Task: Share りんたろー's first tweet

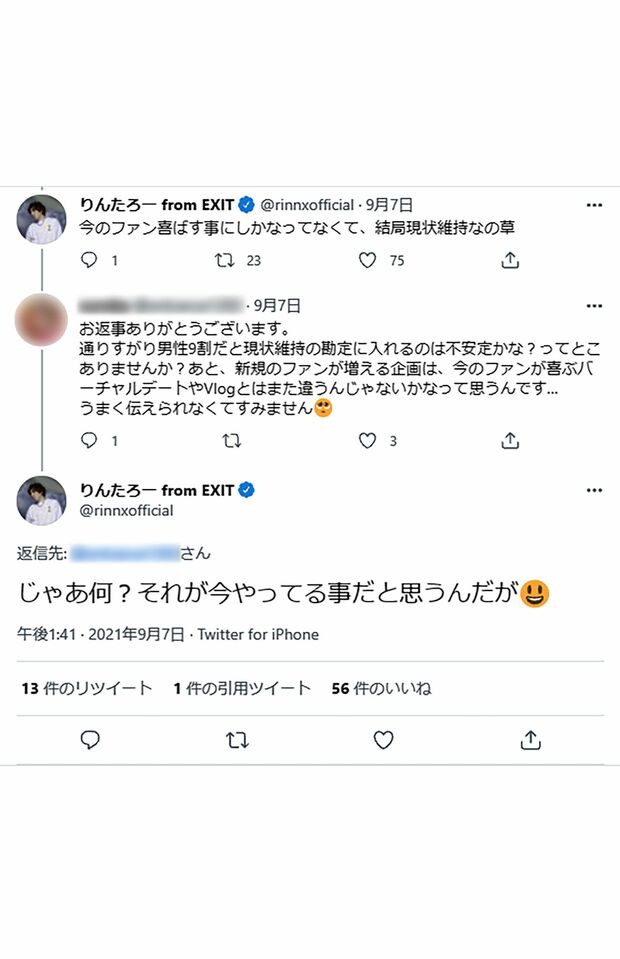Action: (x=510, y=260)
